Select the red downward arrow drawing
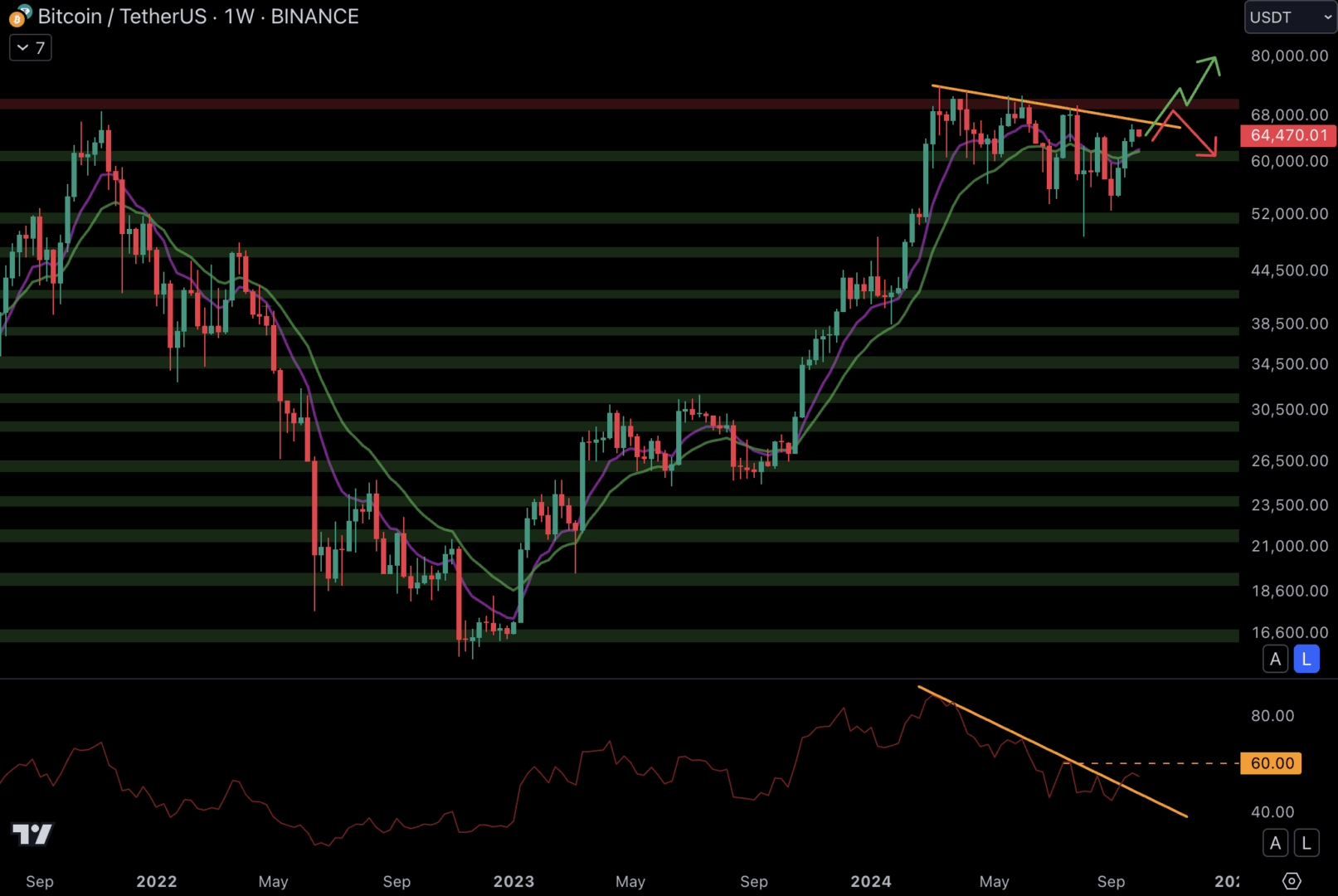This screenshot has width=1338, height=896. pyautogui.click(x=1196, y=134)
